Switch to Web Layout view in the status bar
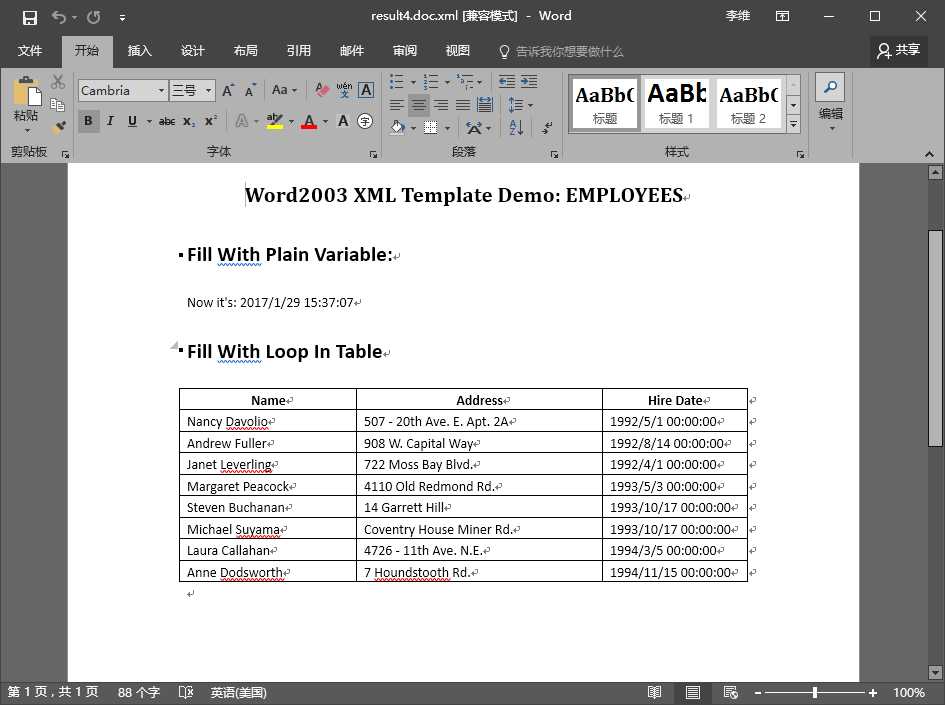The image size is (945, 705). click(730, 692)
